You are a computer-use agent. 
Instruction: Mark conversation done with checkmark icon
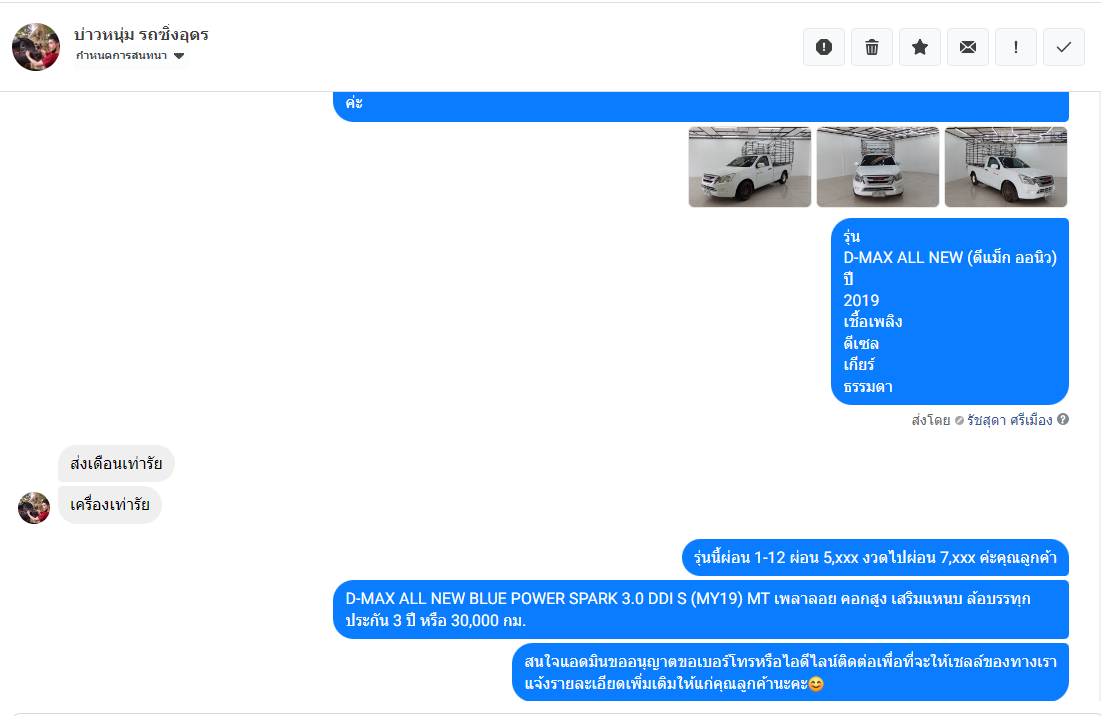(1064, 47)
